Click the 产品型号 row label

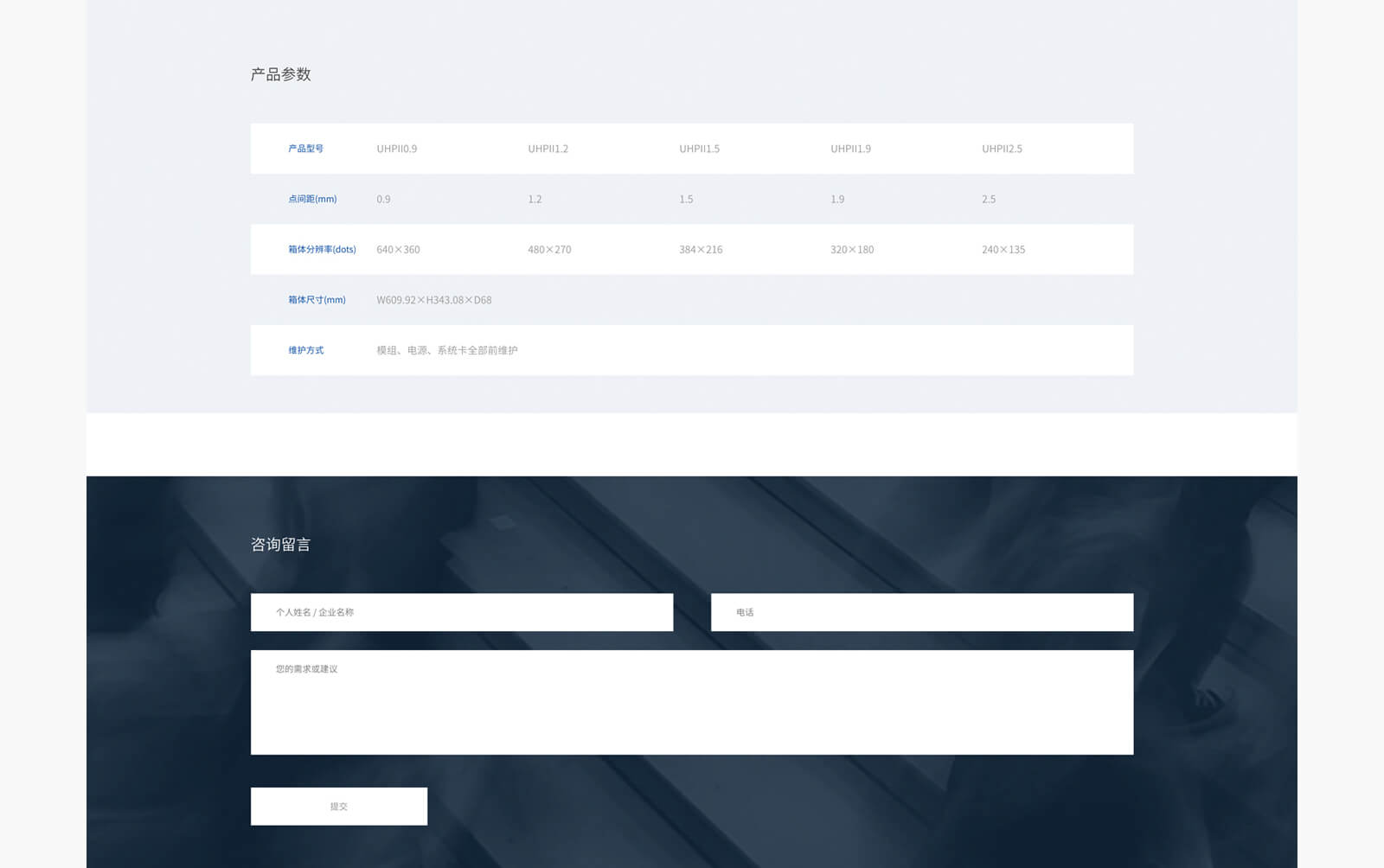tap(306, 149)
